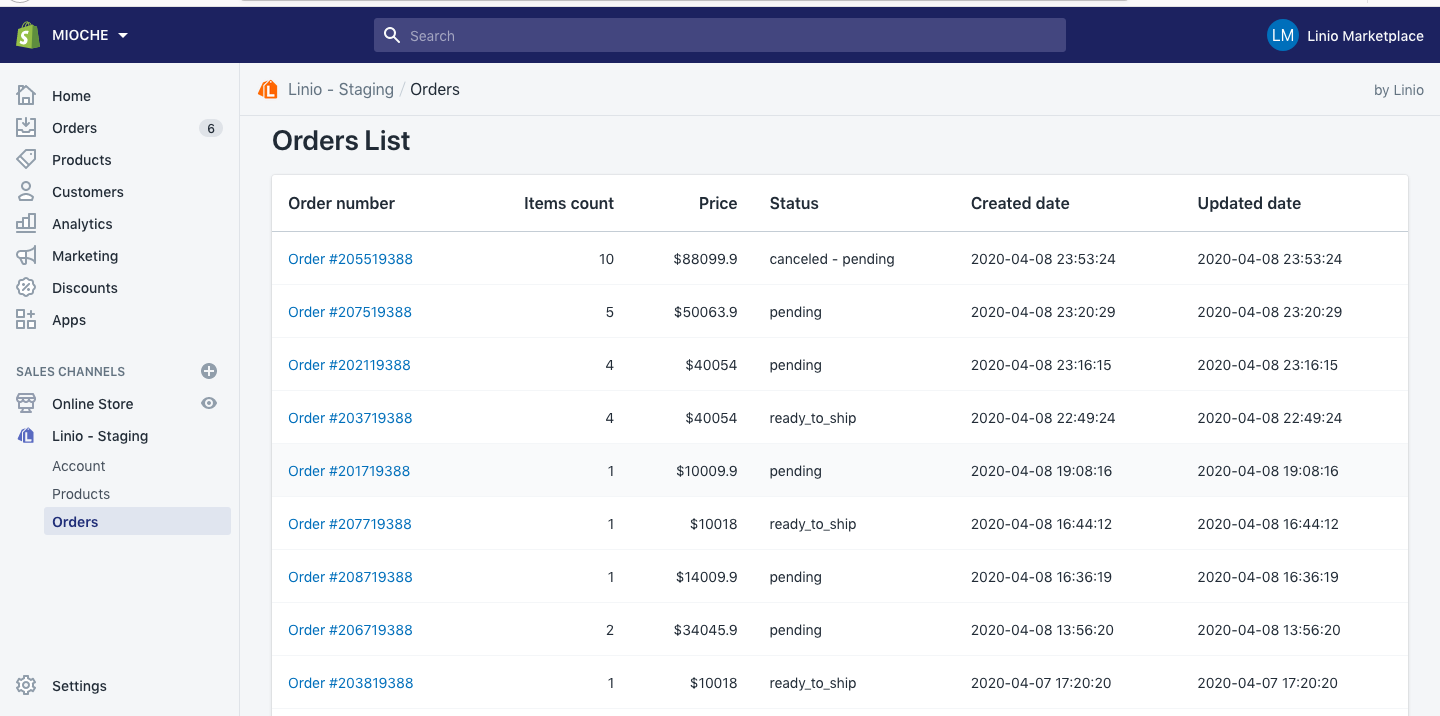Open Marketing page
The height and width of the screenshot is (716, 1440).
pos(85,256)
